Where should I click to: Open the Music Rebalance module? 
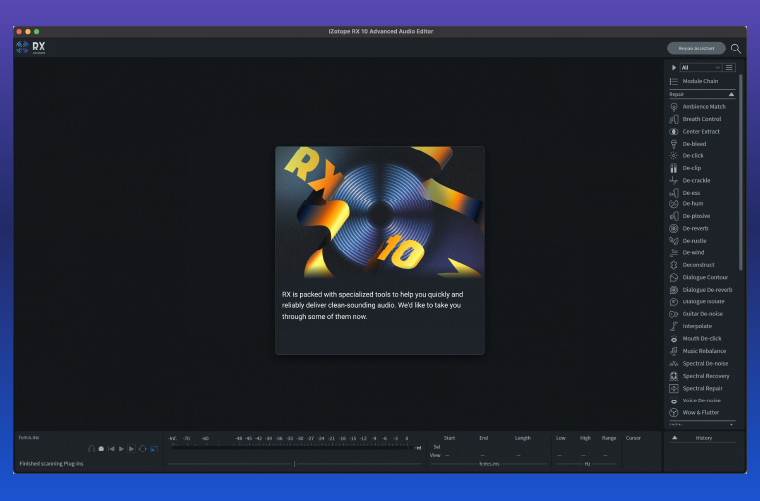tap(698, 351)
